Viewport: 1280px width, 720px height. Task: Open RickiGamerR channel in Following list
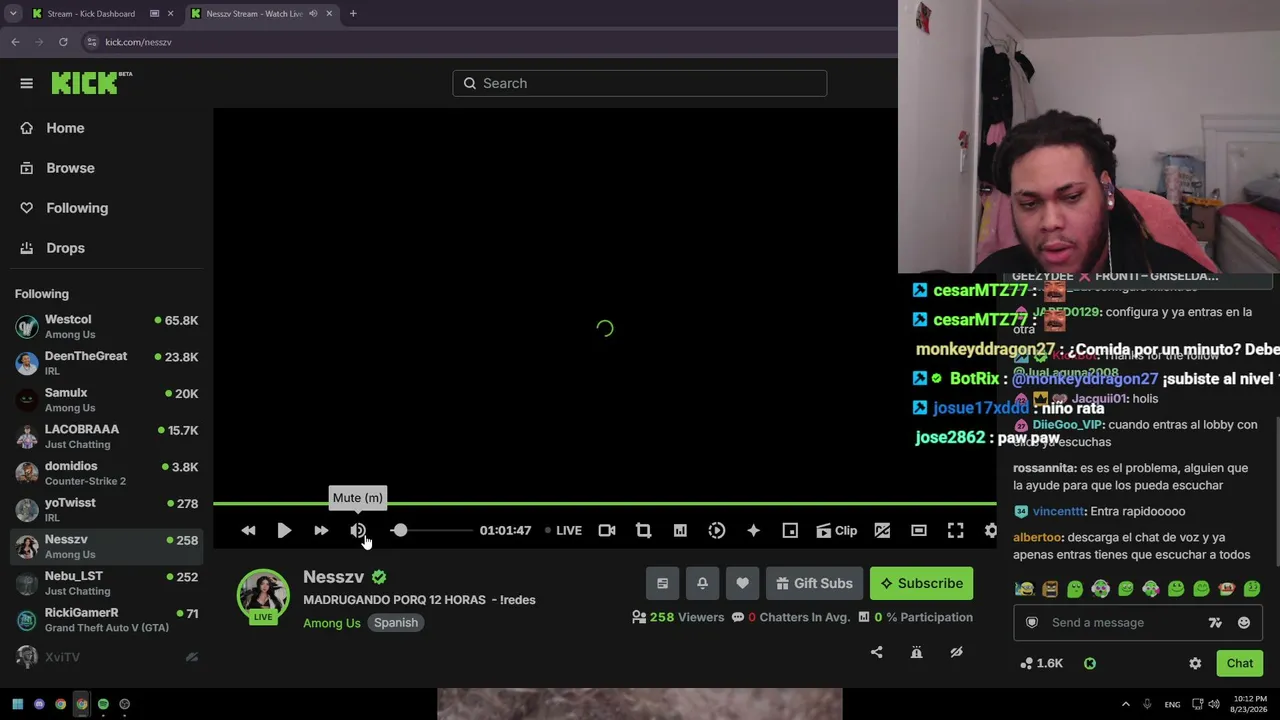[106, 620]
